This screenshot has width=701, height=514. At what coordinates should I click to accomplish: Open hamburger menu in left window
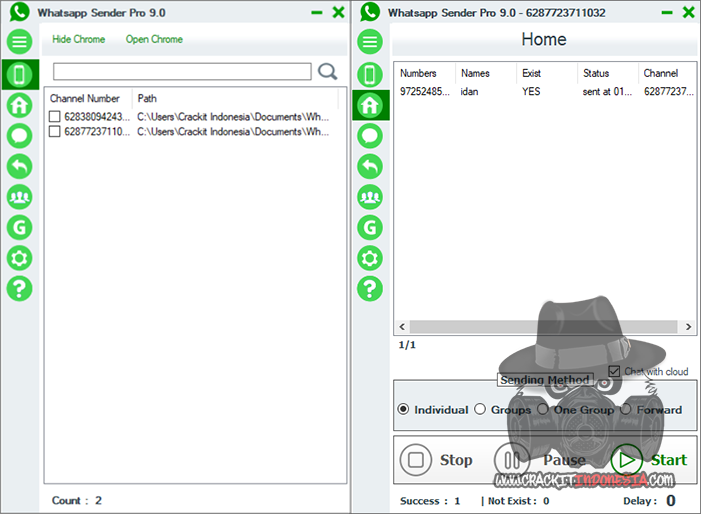19,42
